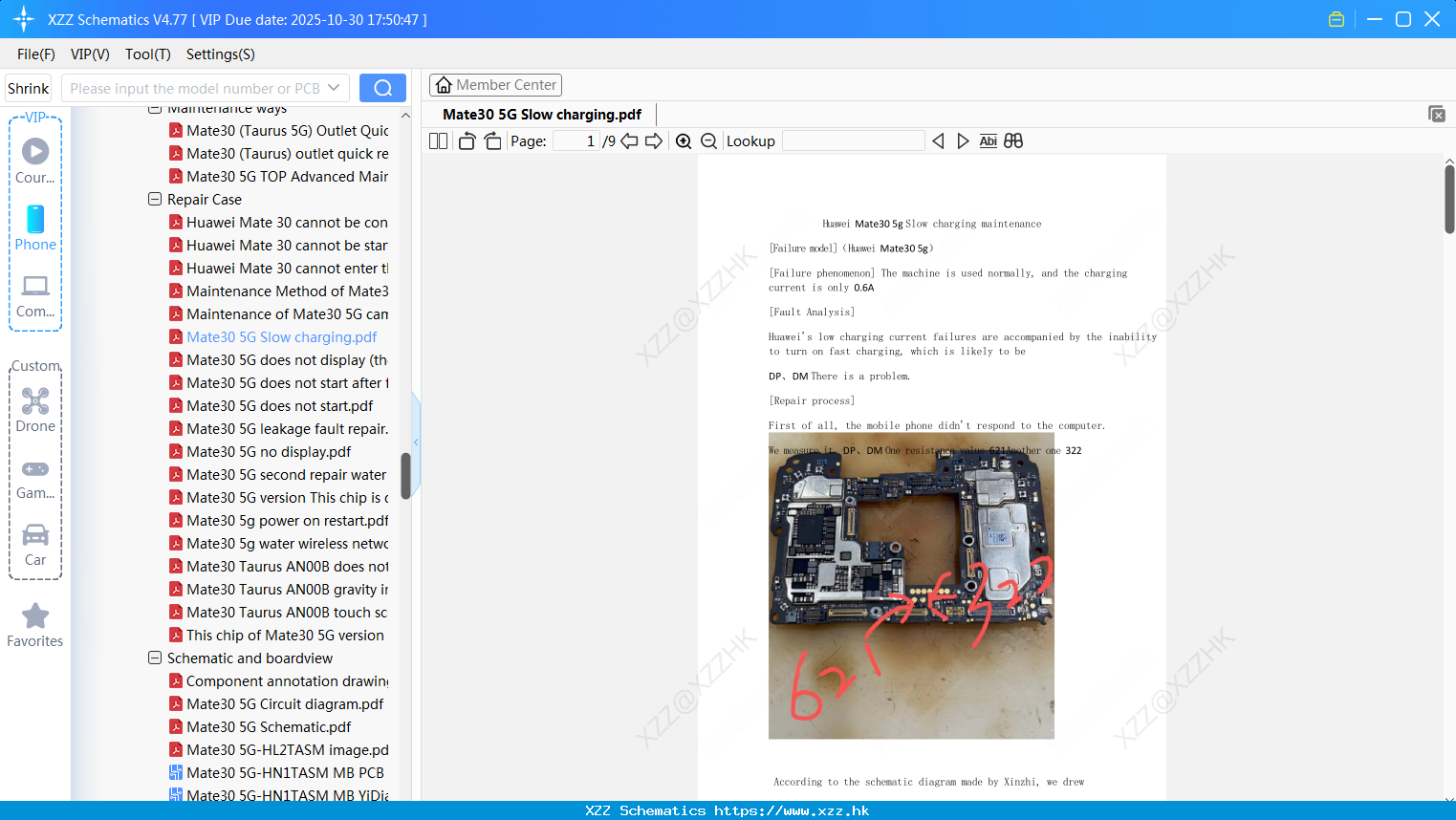This screenshot has height=820, width=1456.
Task: Click the PDF vertical scrollbar
Action: coord(1449,200)
